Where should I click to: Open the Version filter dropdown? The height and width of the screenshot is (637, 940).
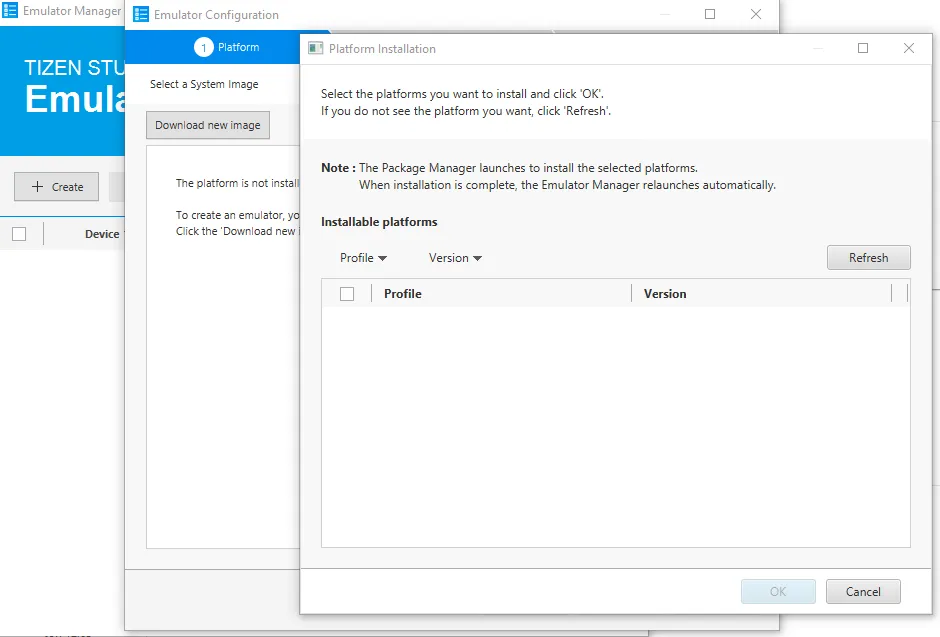pyautogui.click(x=455, y=258)
